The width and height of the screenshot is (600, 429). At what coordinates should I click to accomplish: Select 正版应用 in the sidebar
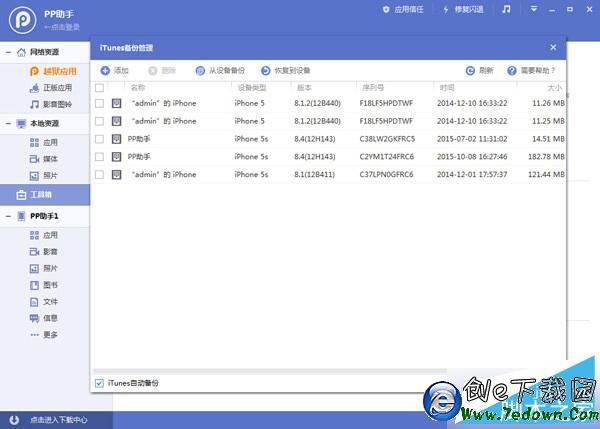(x=51, y=88)
